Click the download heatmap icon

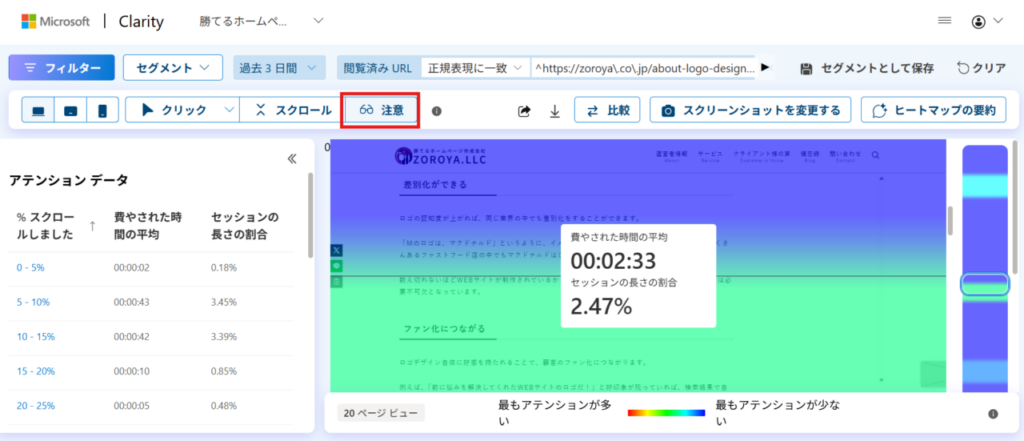pos(555,111)
